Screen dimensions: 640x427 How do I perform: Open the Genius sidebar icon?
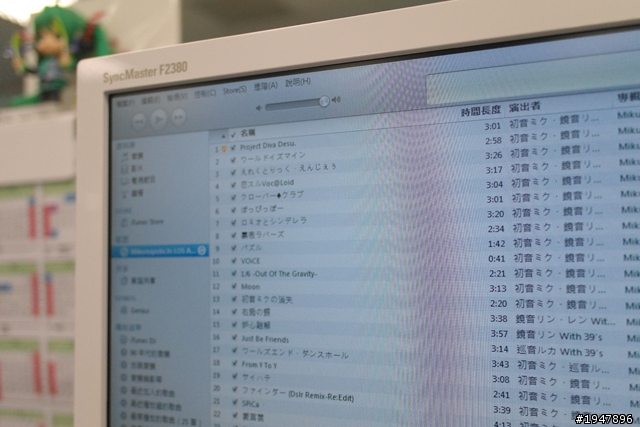124,311
